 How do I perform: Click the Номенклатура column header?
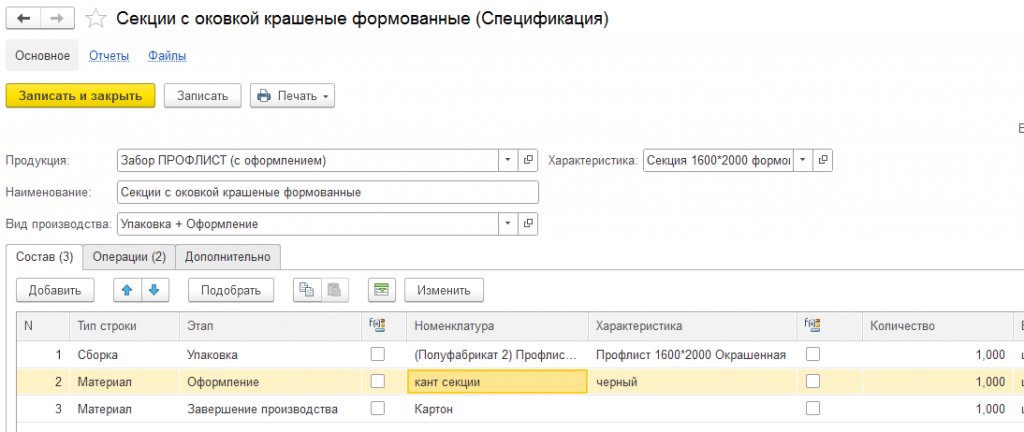(496, 326)
